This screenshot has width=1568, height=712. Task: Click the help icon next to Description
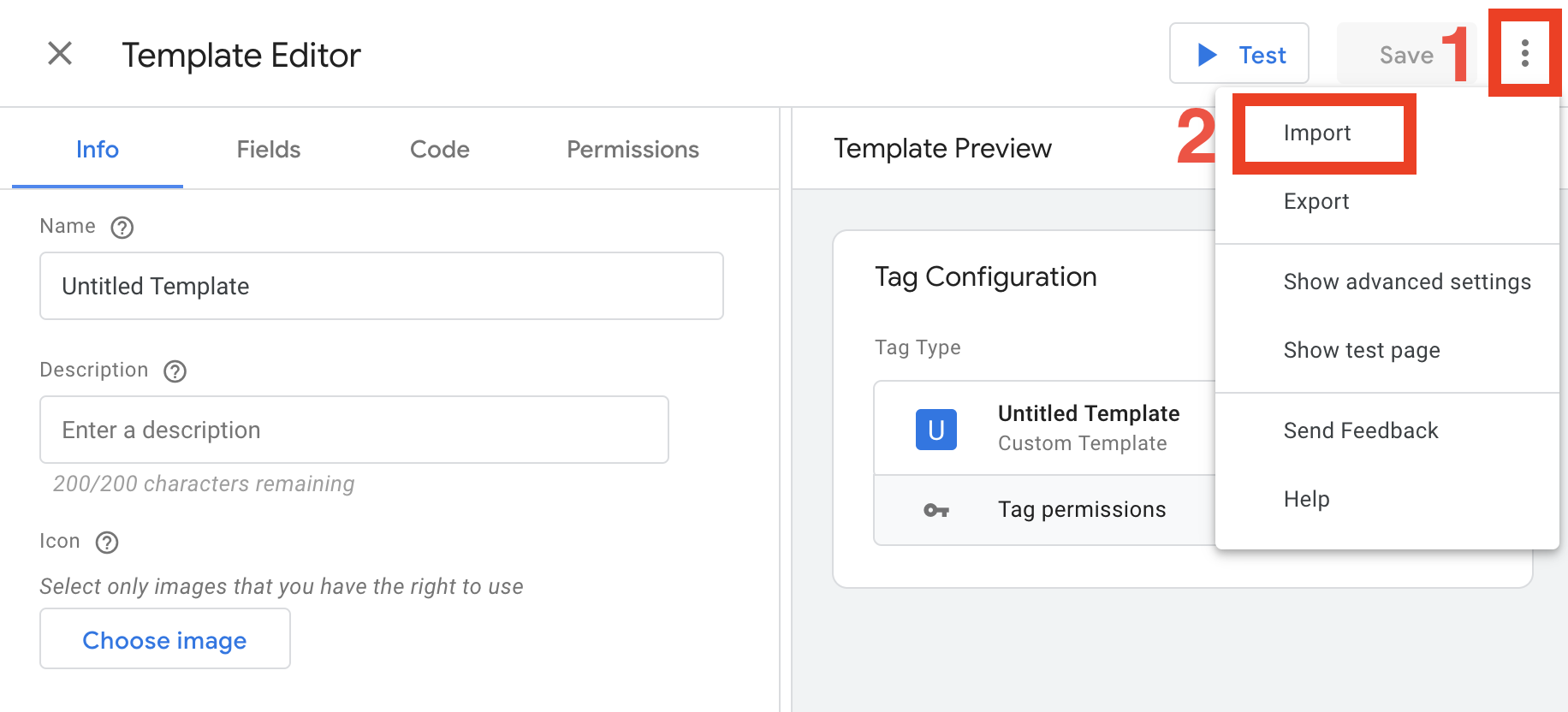[175, 371]
